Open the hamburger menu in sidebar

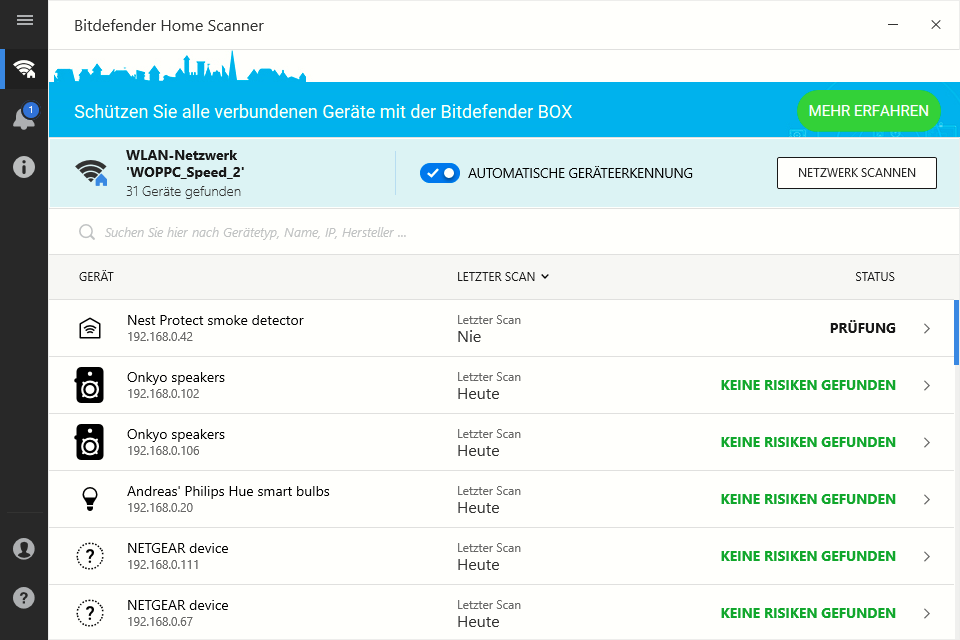(x=24, y=20)
